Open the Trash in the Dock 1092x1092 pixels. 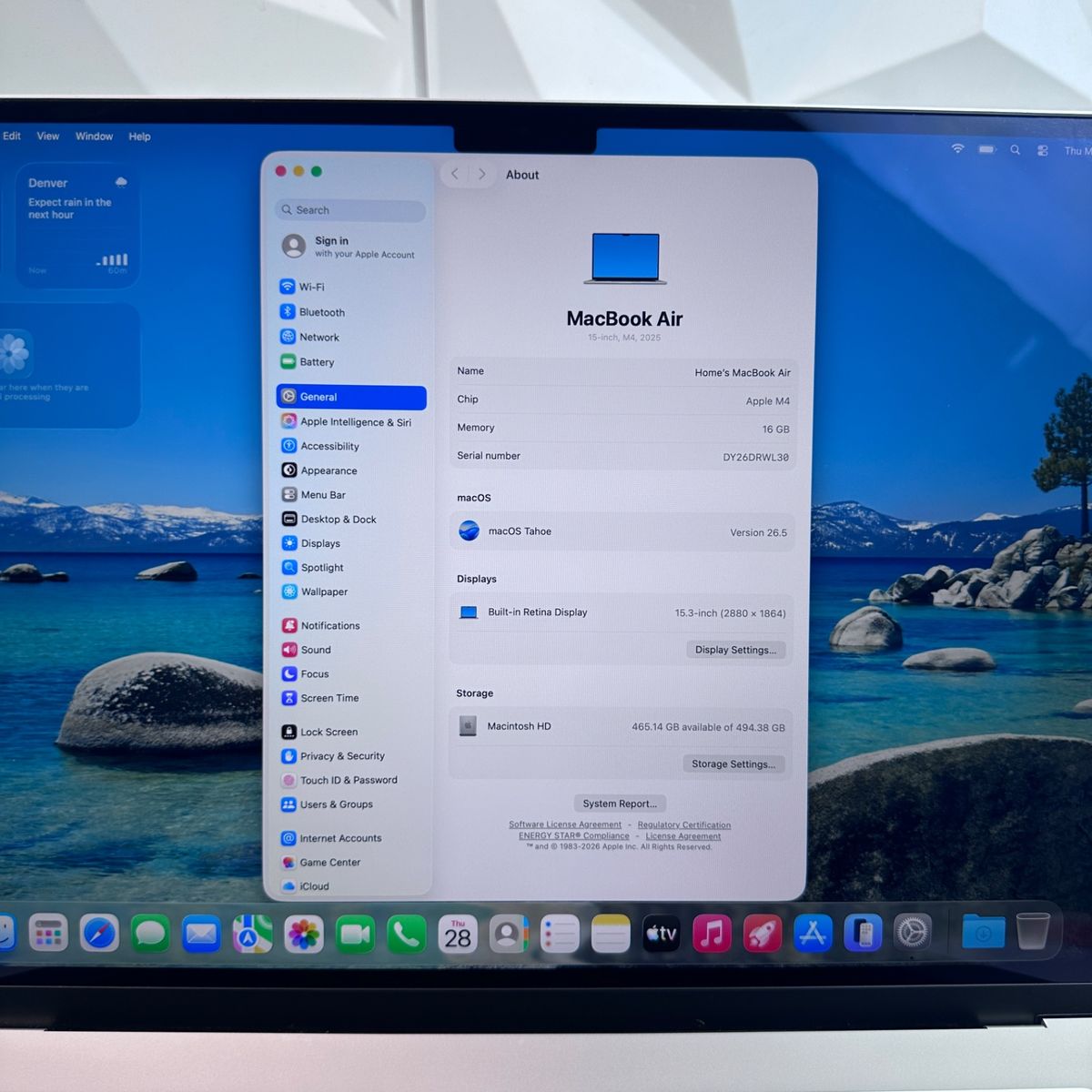(1033, 931)
